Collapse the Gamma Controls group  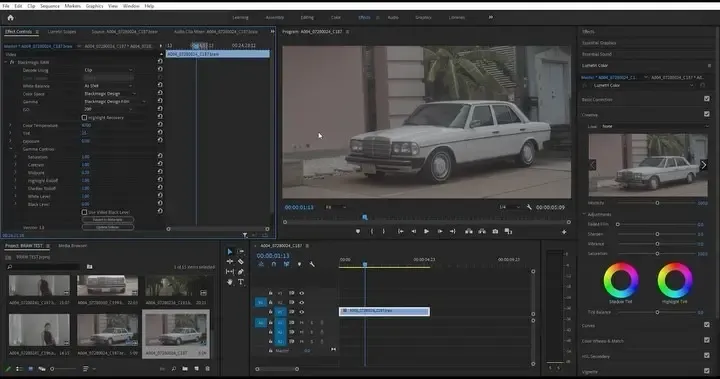pos(11,149)
